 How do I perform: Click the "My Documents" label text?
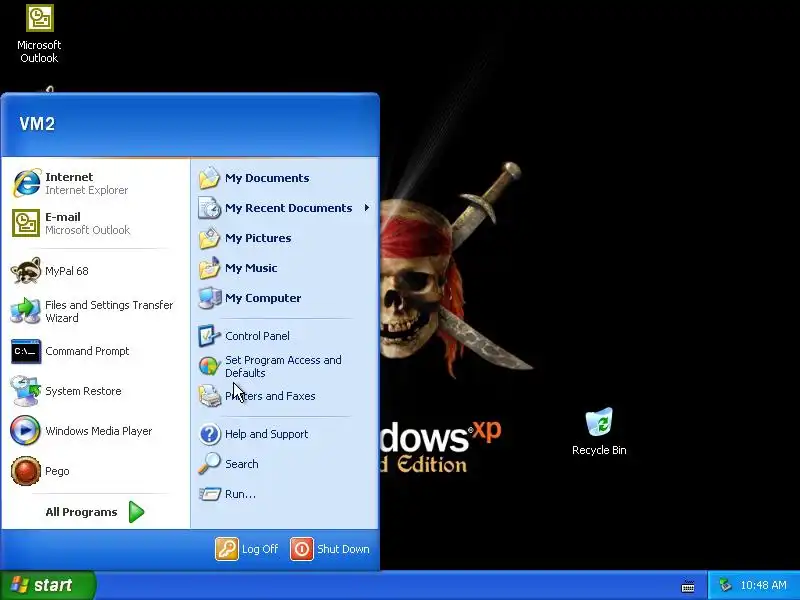coord(267,178)
